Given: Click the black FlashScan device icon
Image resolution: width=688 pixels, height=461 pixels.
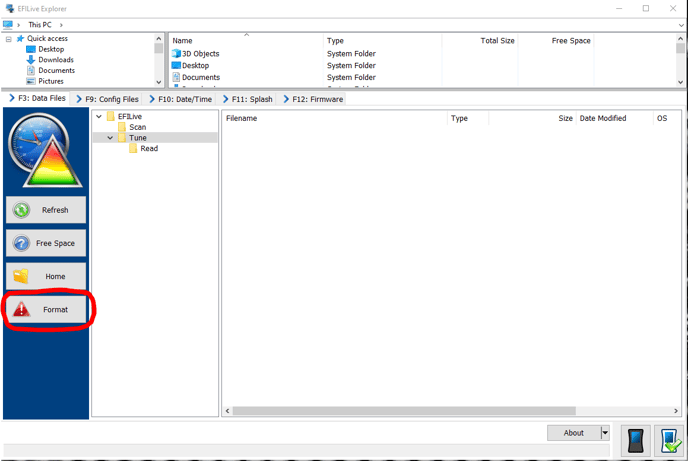Looking at the screenshot, I should point(635,440).
